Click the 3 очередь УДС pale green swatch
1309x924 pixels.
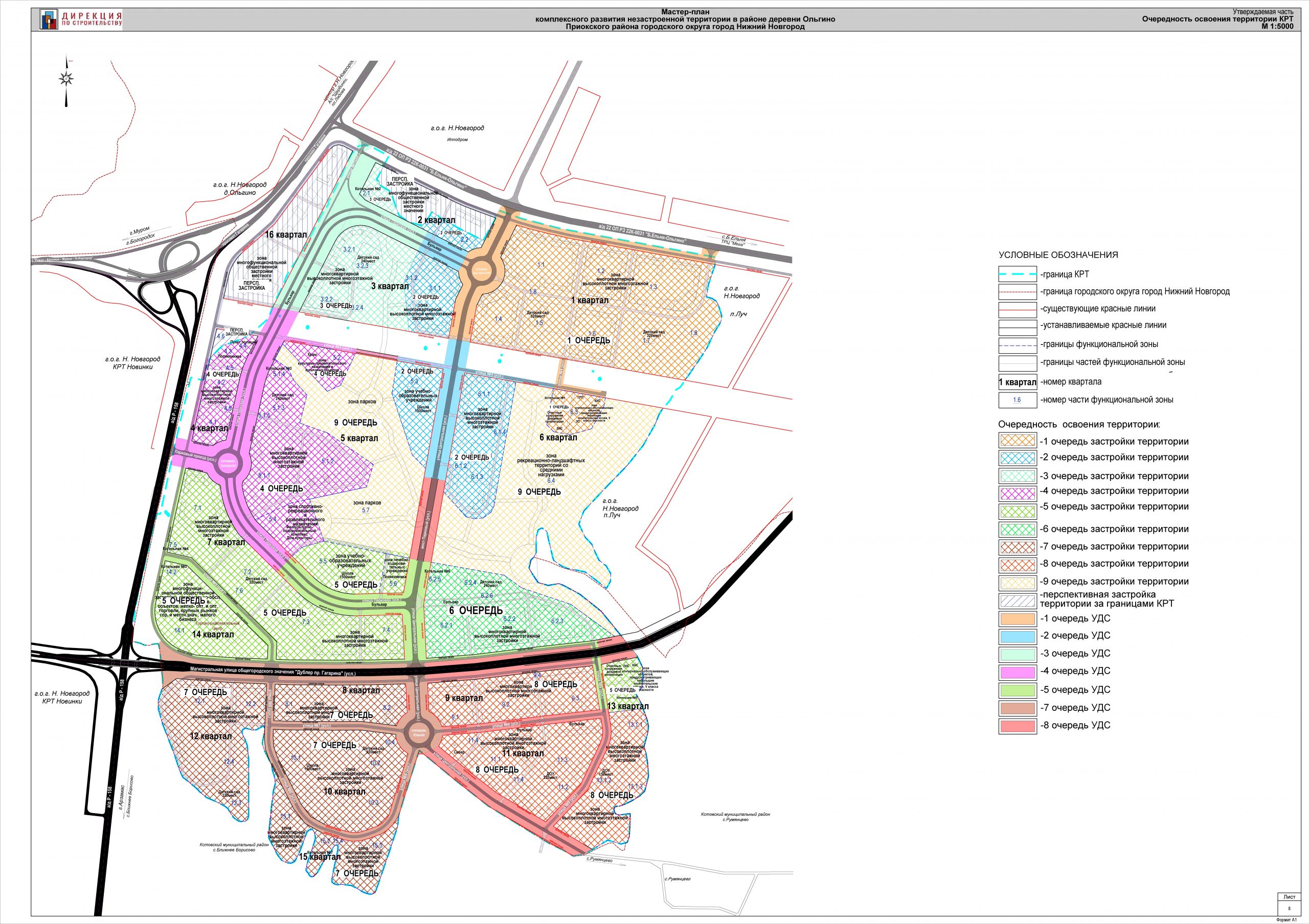tap(1017, 655)
